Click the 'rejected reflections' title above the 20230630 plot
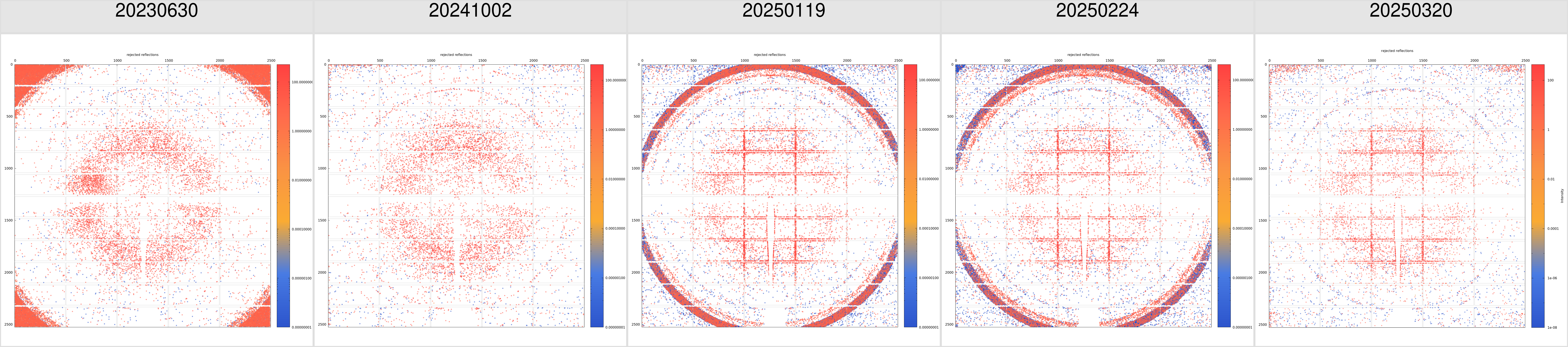This screenshot has height=347, width=1568. pyautogui.click(x=142, y=55)
